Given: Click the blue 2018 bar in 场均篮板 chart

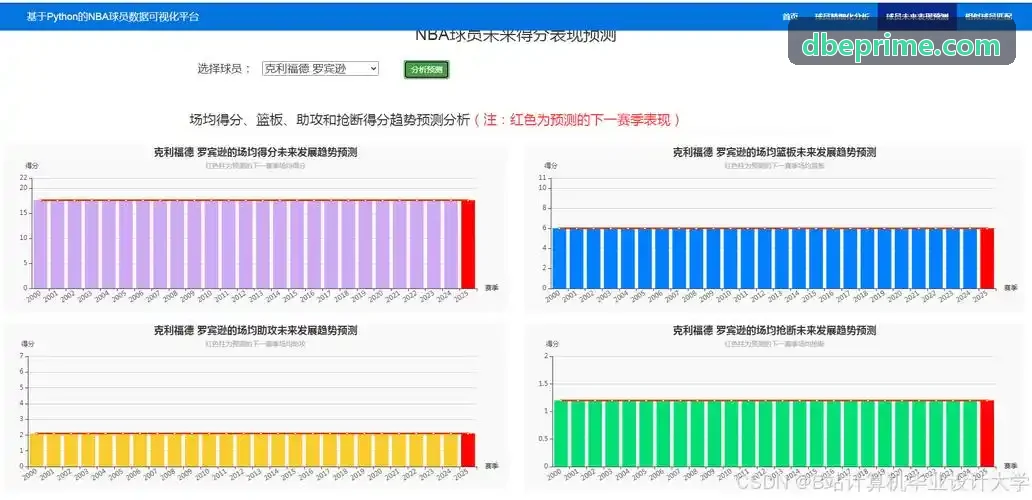Looking at the screenshot, I should click(x=867, y=258).
